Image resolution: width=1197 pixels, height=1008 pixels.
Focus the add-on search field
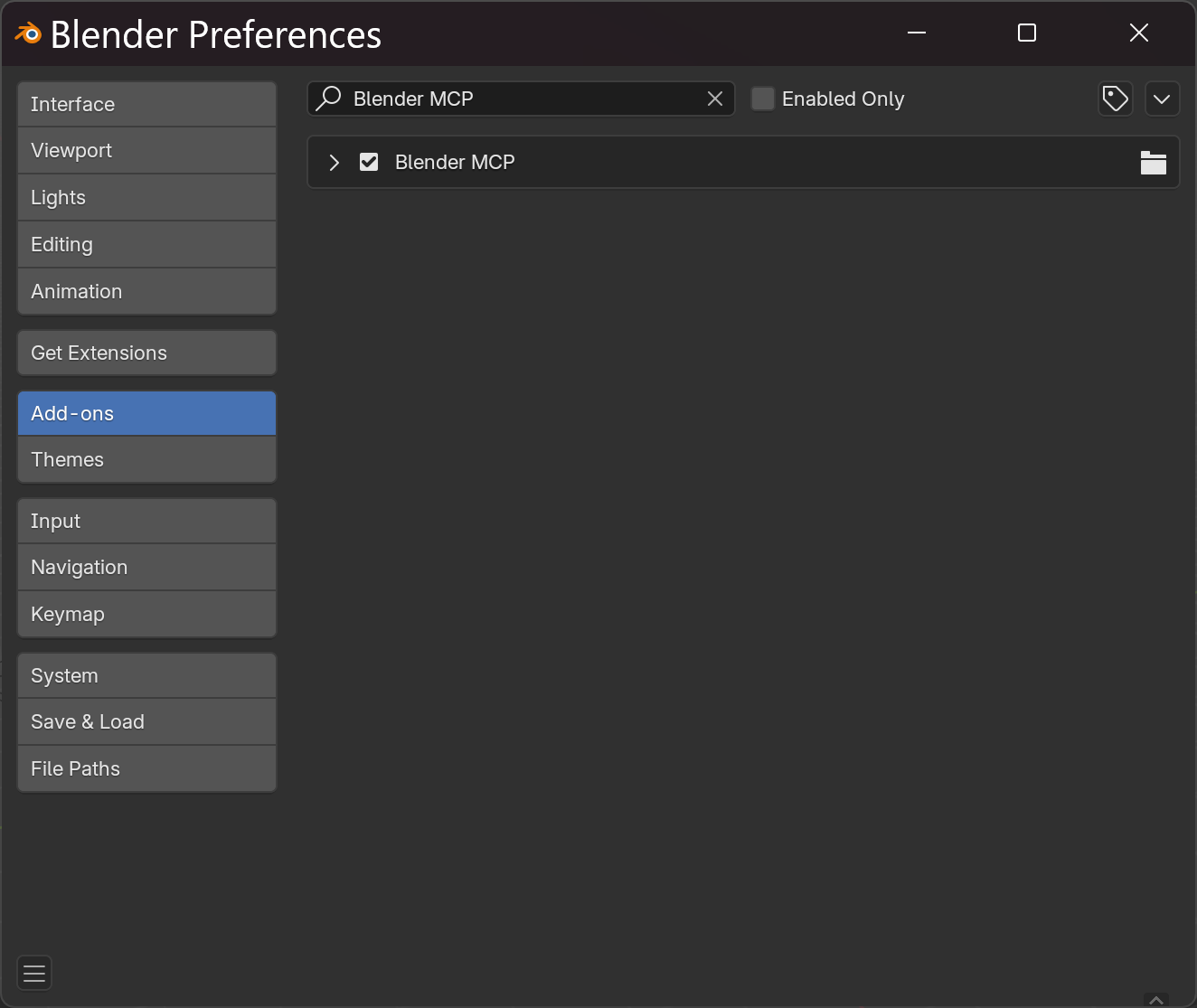(x=521, y=99)
